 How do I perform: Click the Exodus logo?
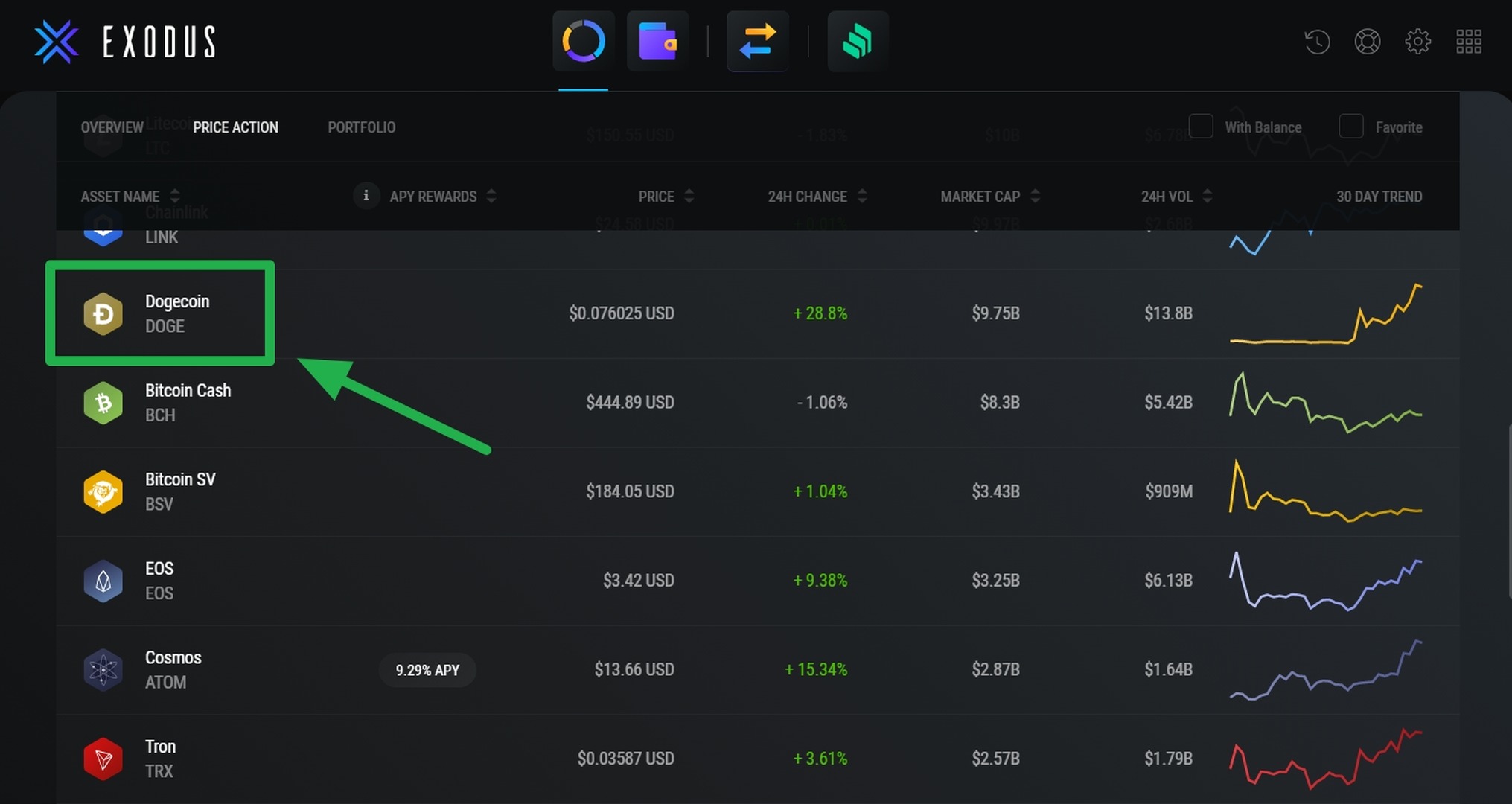(x=125, y=42)
